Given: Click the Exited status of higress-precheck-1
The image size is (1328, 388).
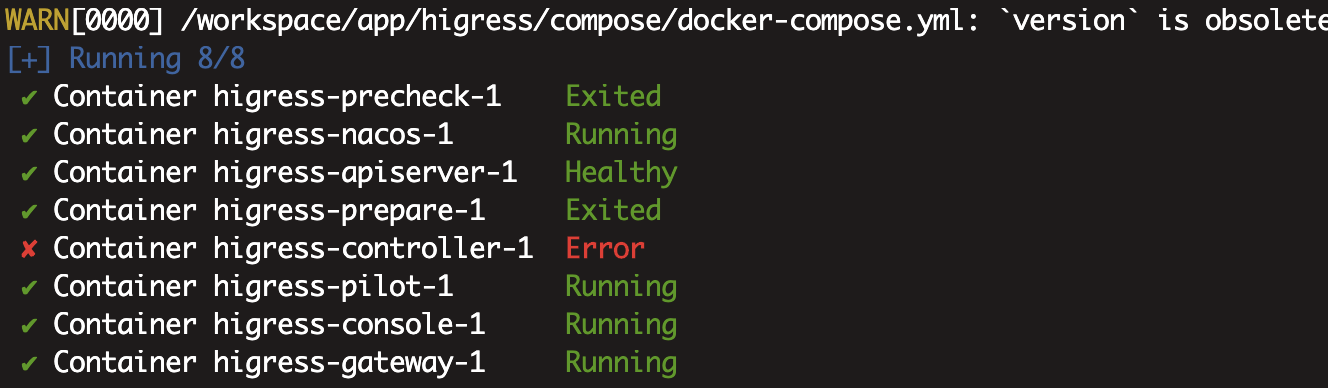Looking at the screenshot, I should 613,97.
